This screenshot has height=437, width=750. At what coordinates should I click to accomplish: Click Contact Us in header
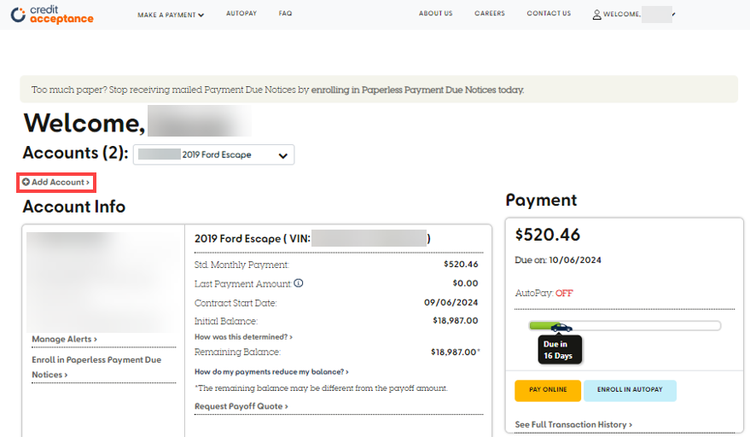549,14
